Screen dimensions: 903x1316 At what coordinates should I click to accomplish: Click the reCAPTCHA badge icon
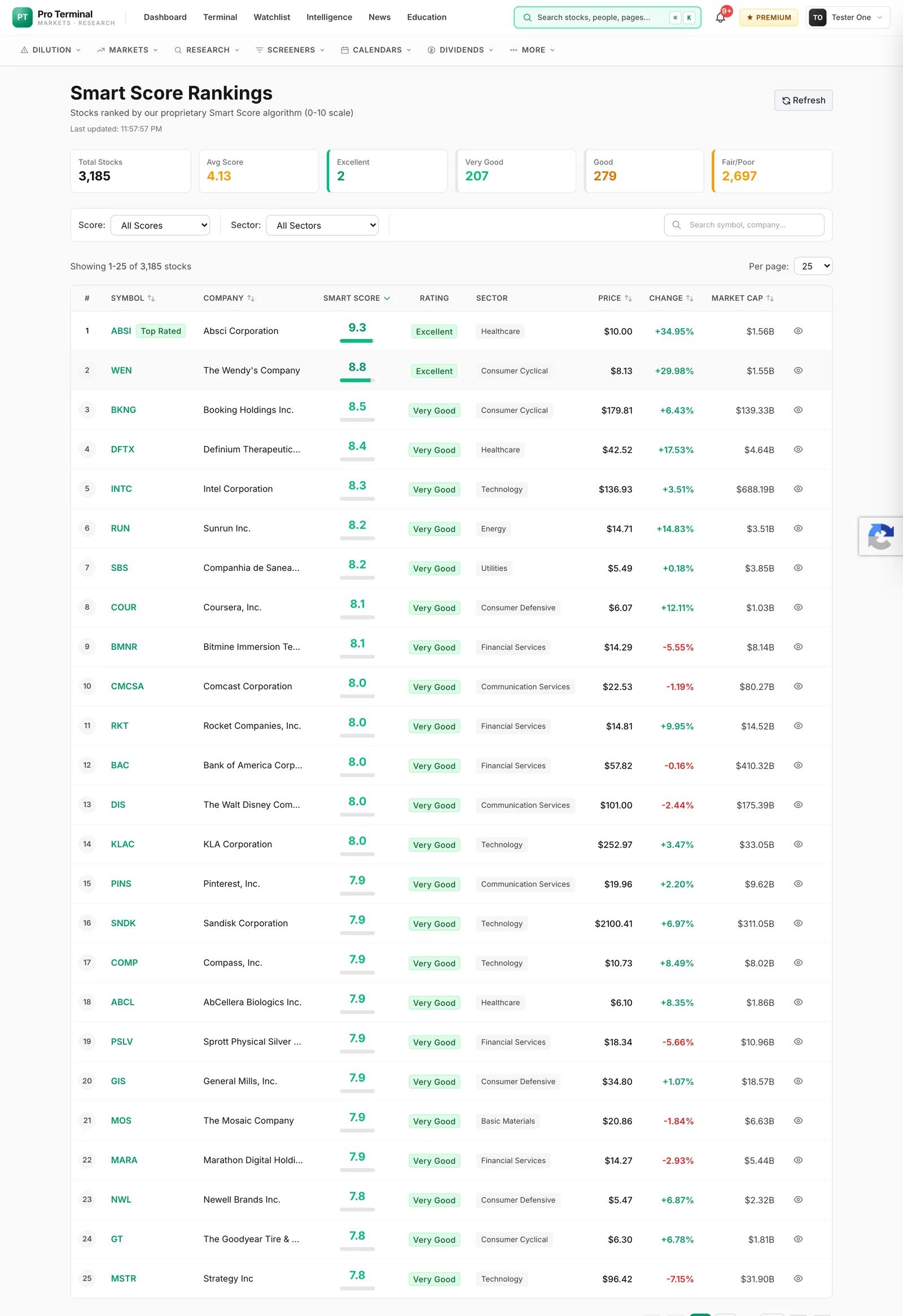pos(880,536)
